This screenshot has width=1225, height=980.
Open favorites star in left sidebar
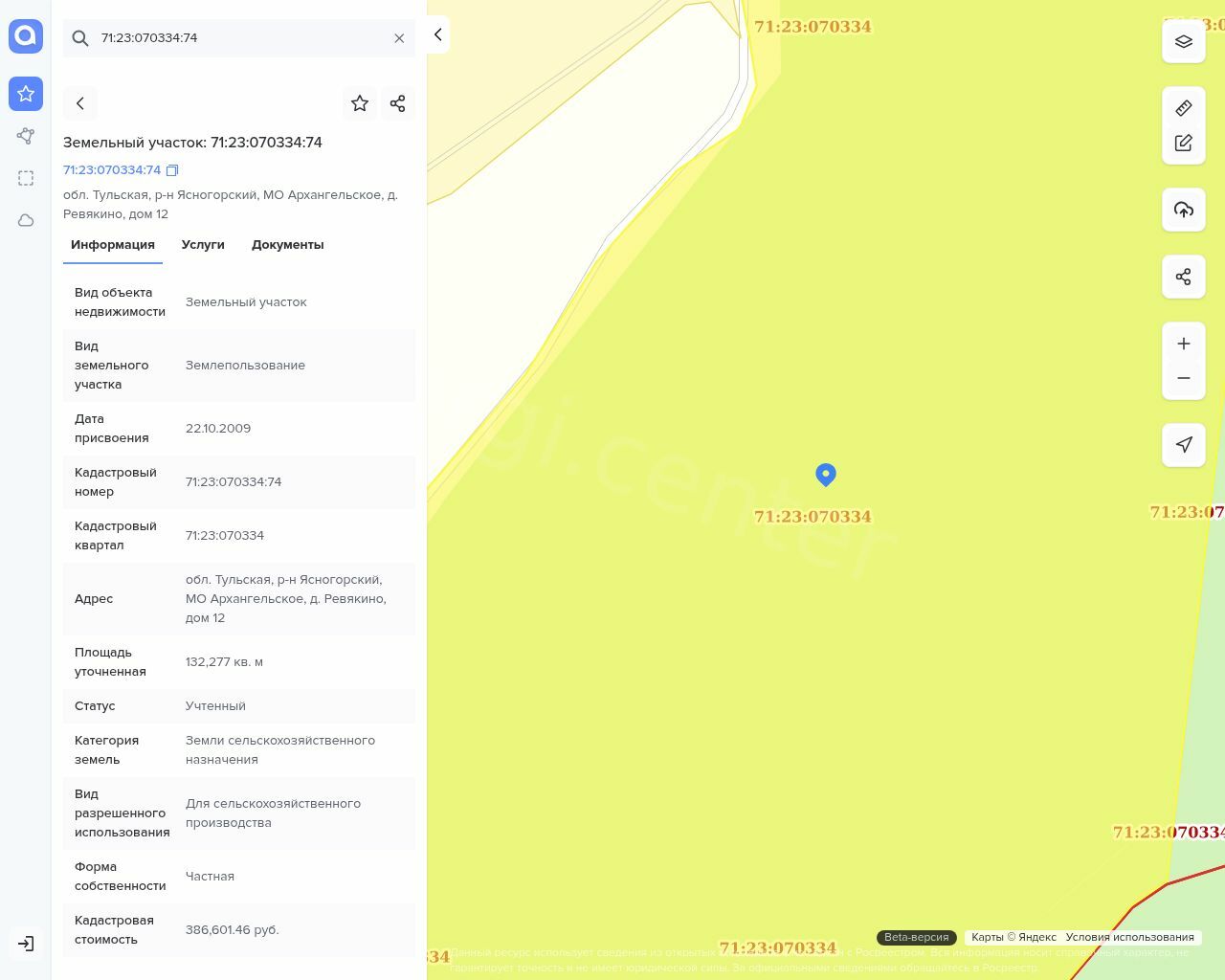click(26, 94)
